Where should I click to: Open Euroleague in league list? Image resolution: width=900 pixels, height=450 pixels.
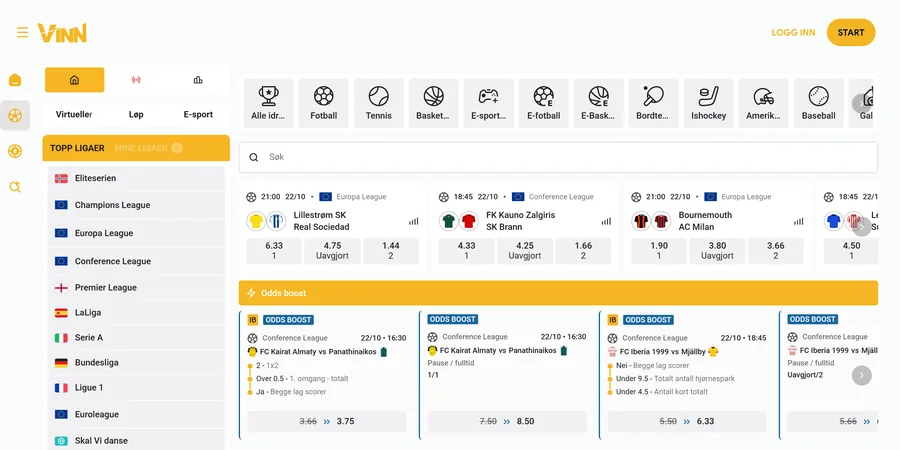[x=137, y=414]
